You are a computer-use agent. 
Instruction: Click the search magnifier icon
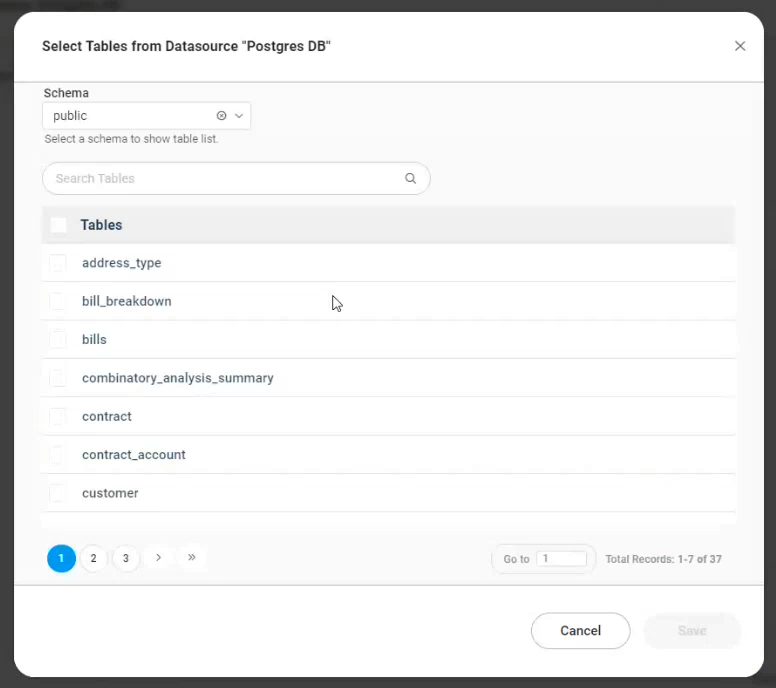(410, 179)
